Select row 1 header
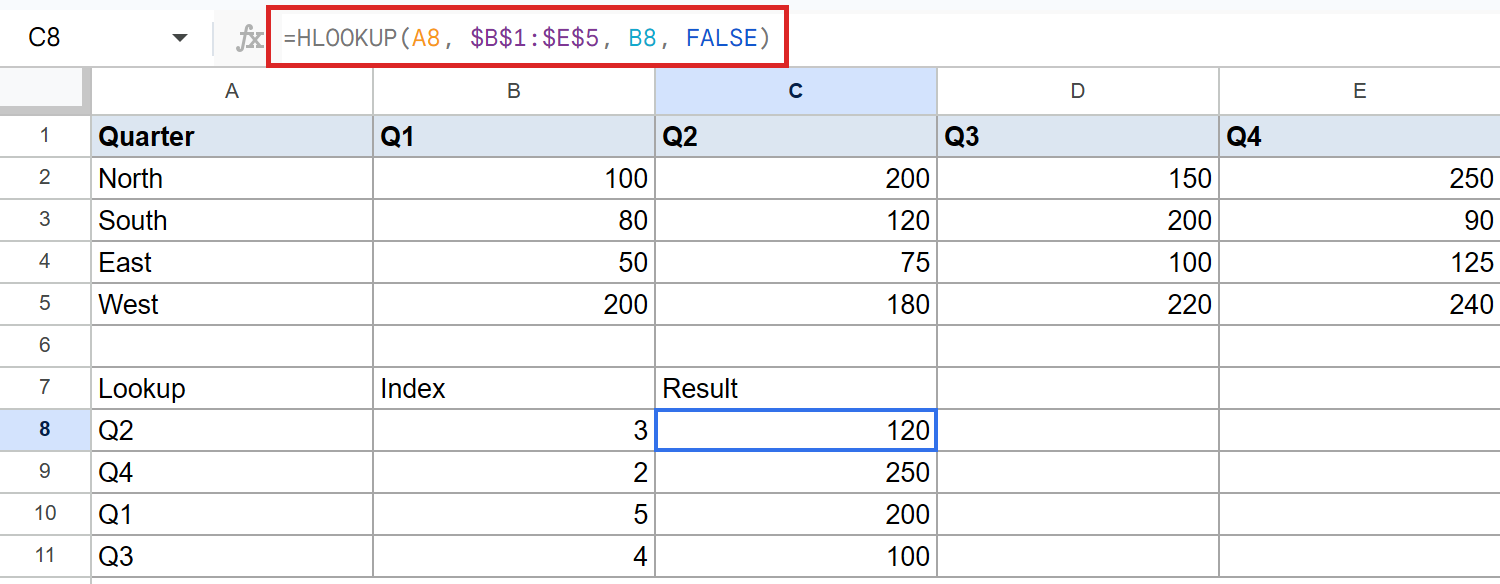 click(45, 136)
